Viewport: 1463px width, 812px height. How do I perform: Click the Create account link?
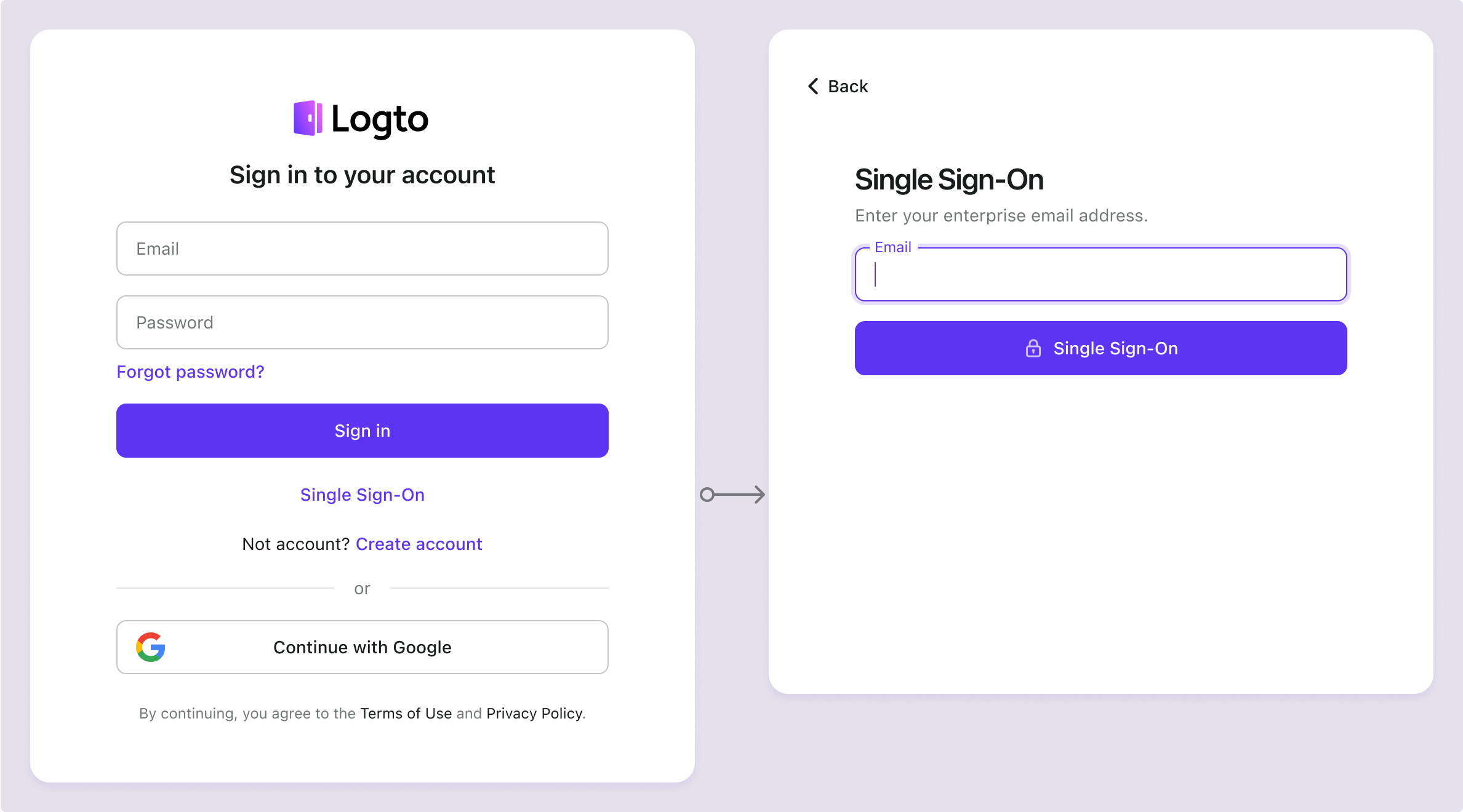point(418,543)
